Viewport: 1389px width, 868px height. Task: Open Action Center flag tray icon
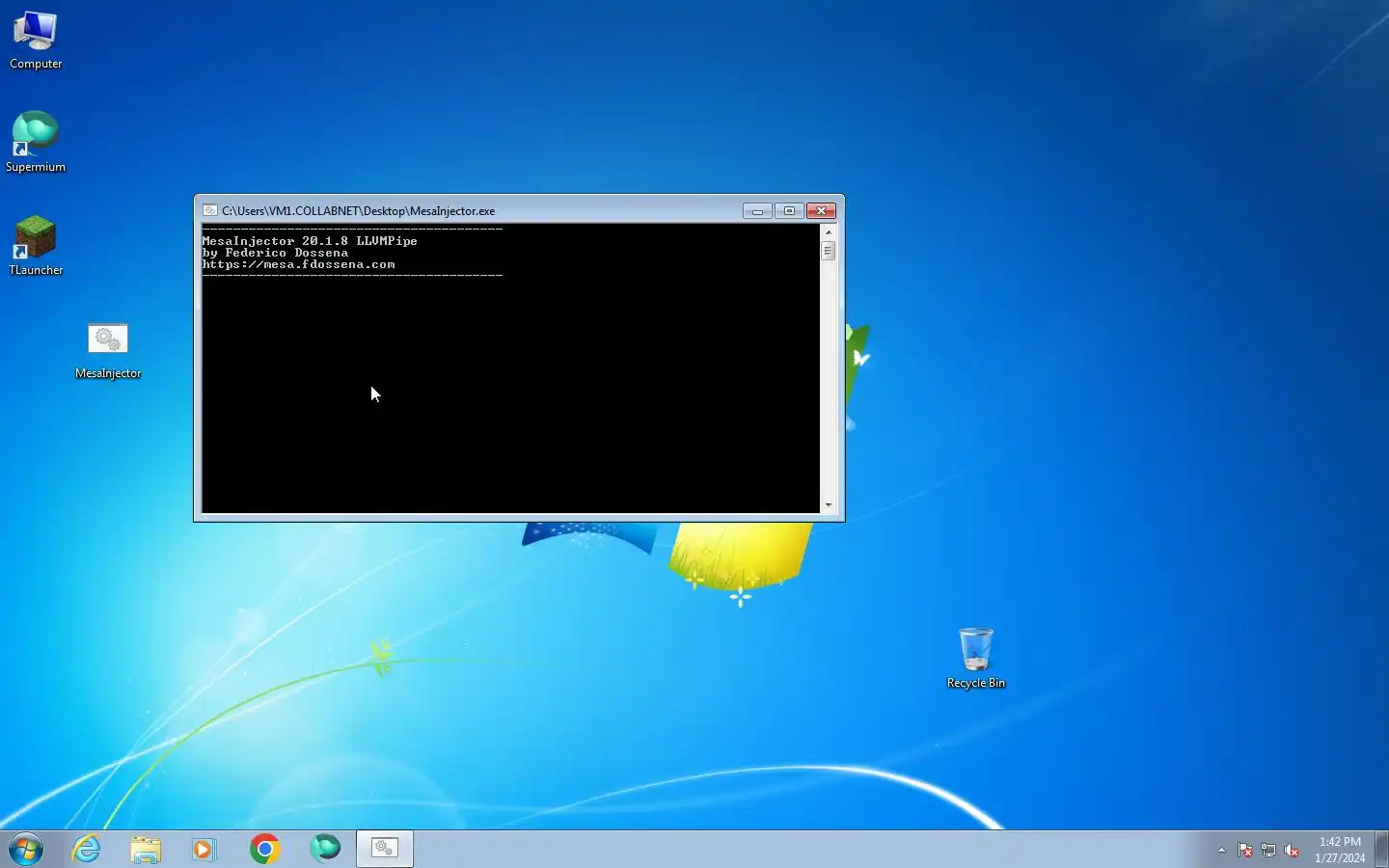click(x=1245, y=850)
